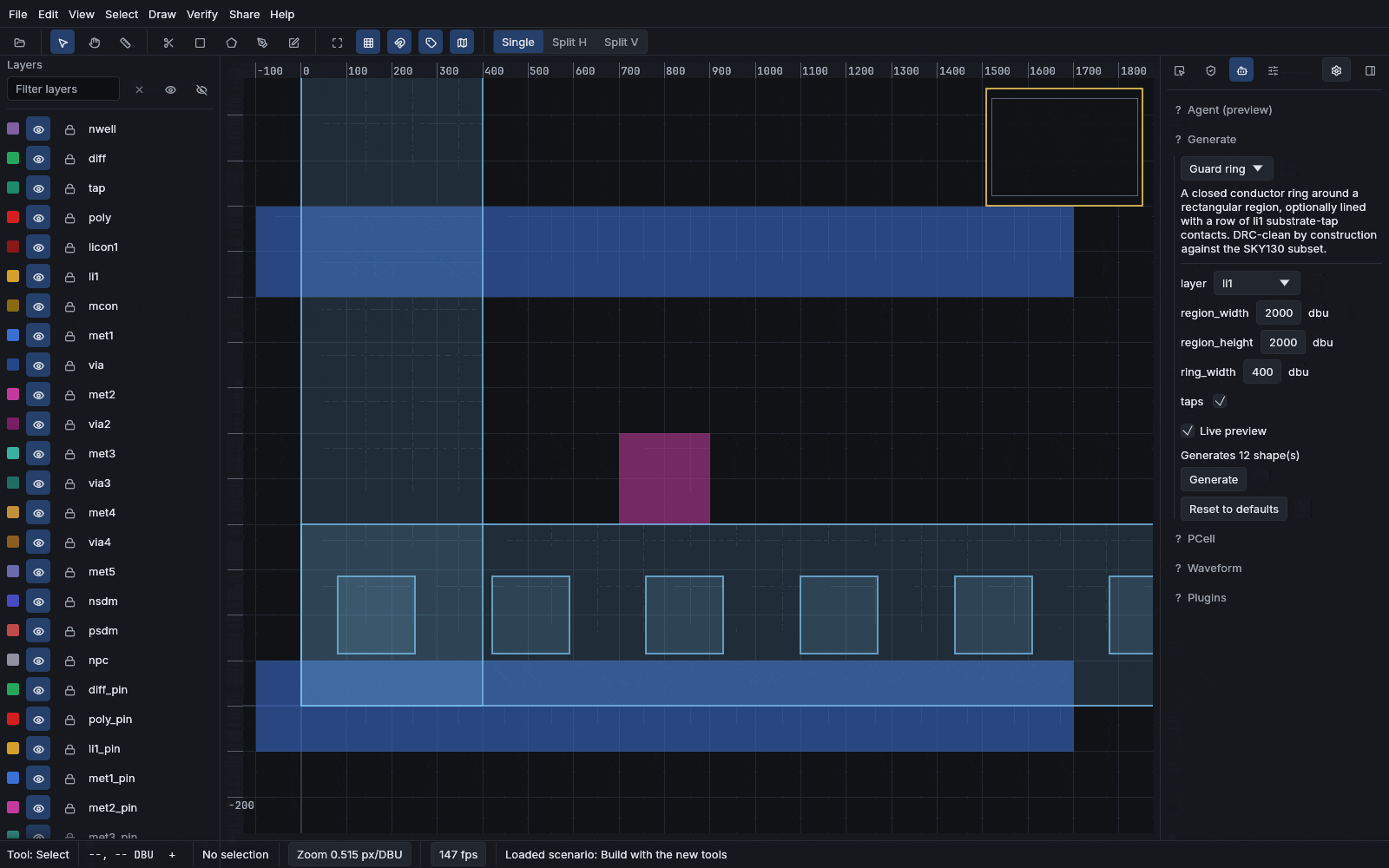Choose the ruler measure tool
Image resolution: width=1389 pixels, height=868 pixels.
pyautogui.click(x=125, y=43)
